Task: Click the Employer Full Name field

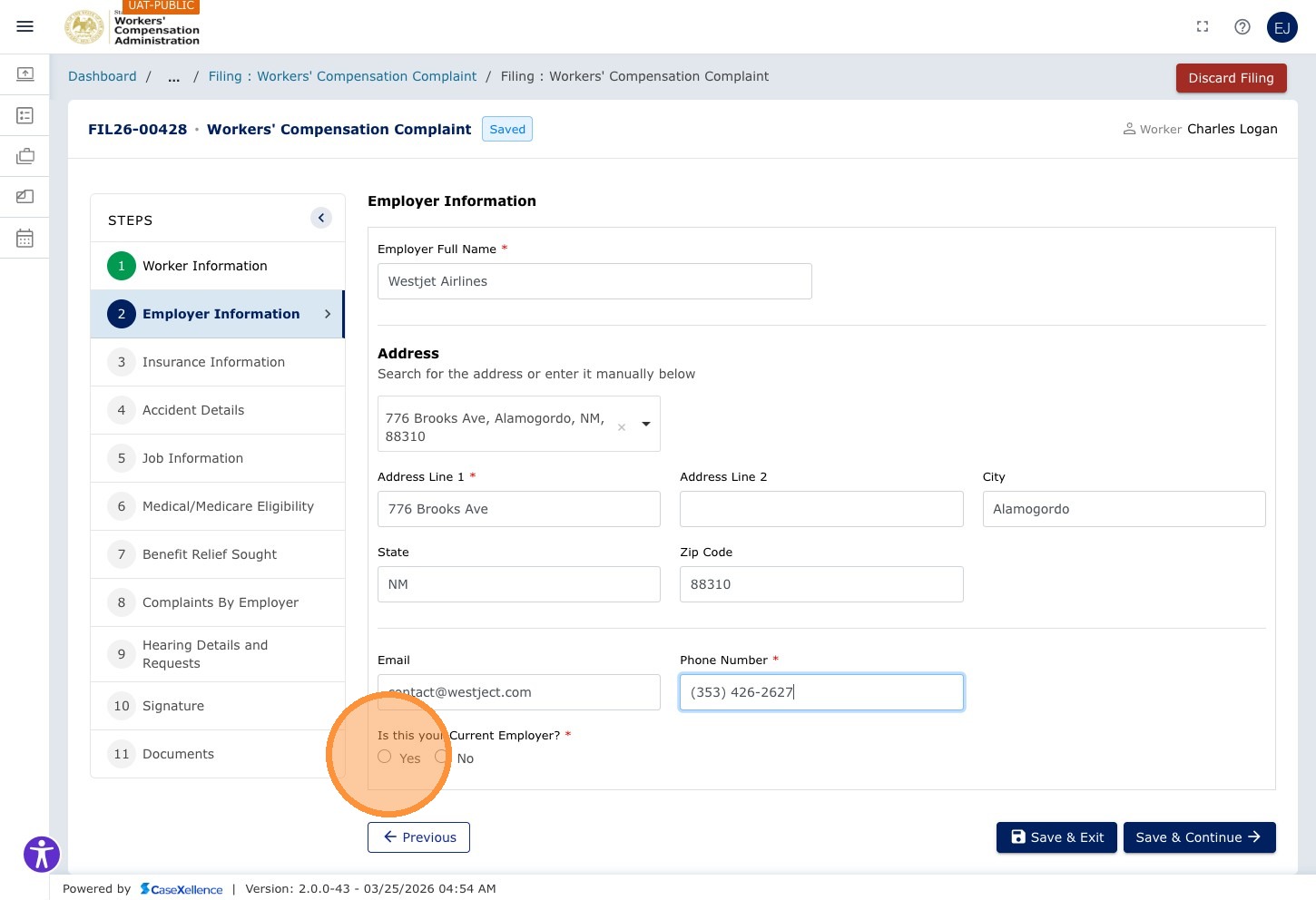Action: tap(594, 281)
